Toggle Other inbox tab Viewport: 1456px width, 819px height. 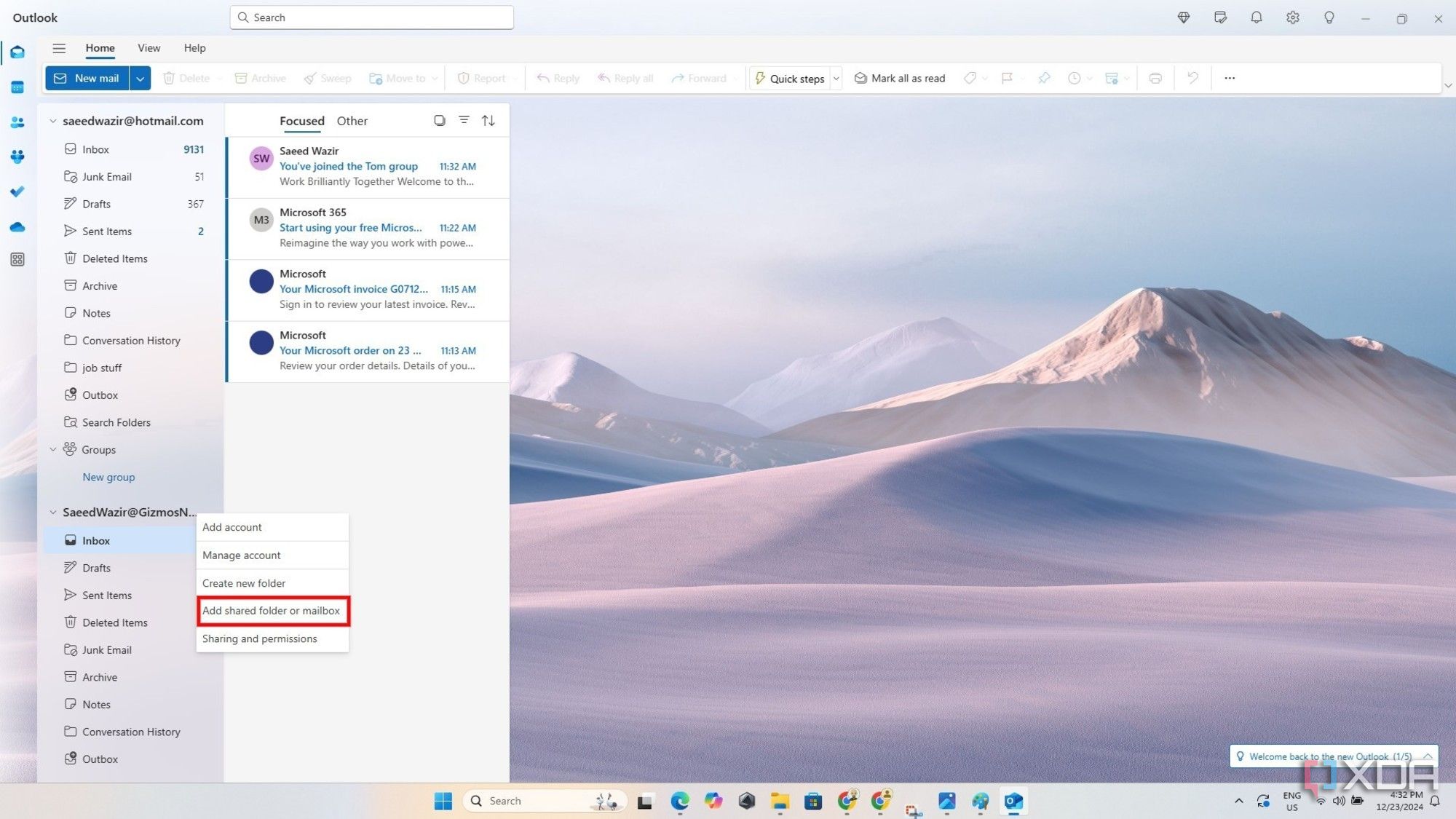(x=351, y=120)
